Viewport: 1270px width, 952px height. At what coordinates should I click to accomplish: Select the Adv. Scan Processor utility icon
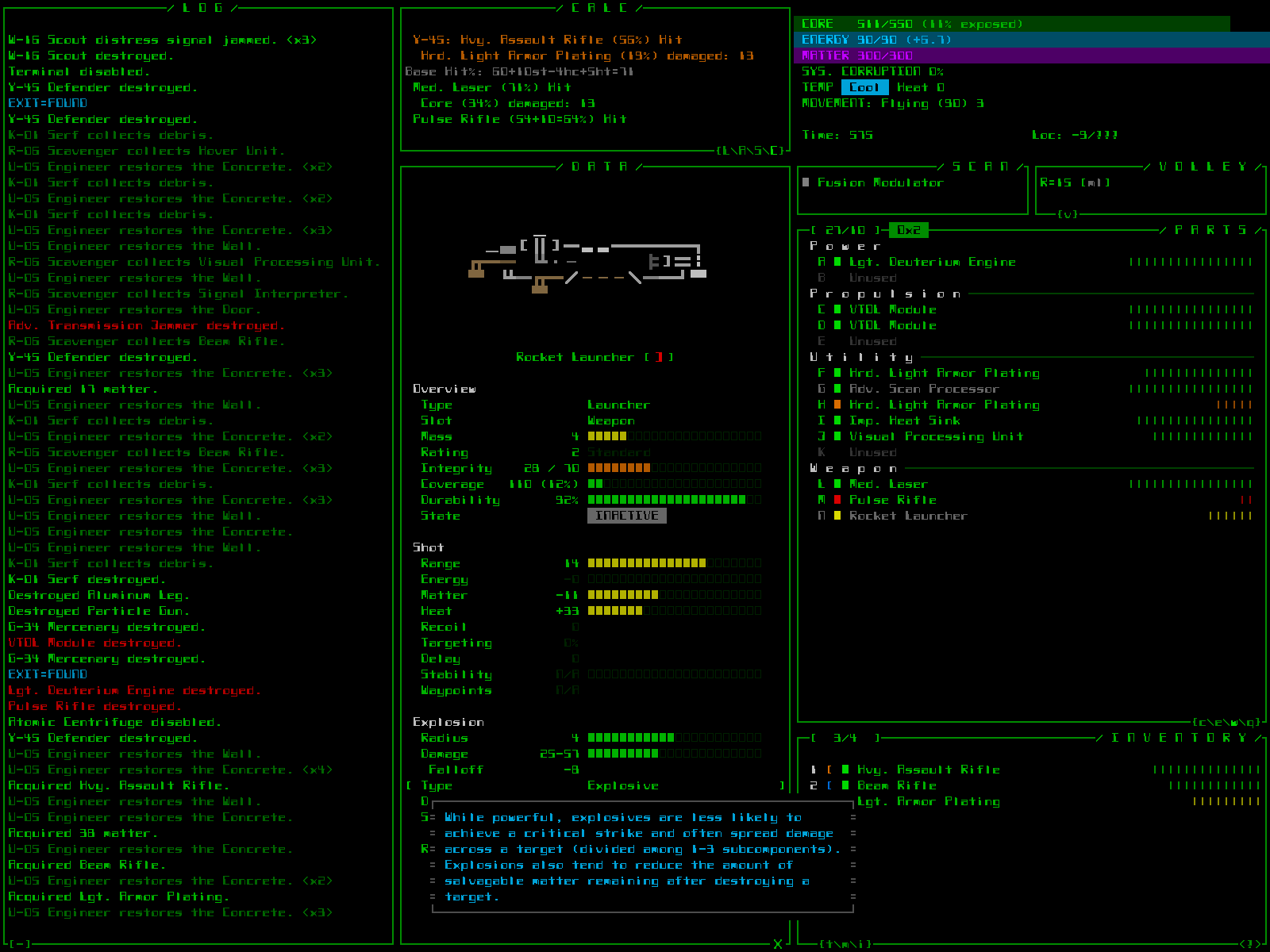pos(837,389)
